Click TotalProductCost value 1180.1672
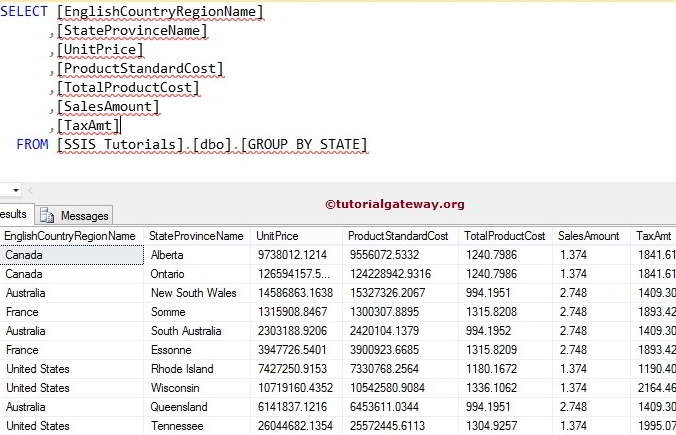Image resolution: width=676 pixels, height=435 pixels. (491, 369)
